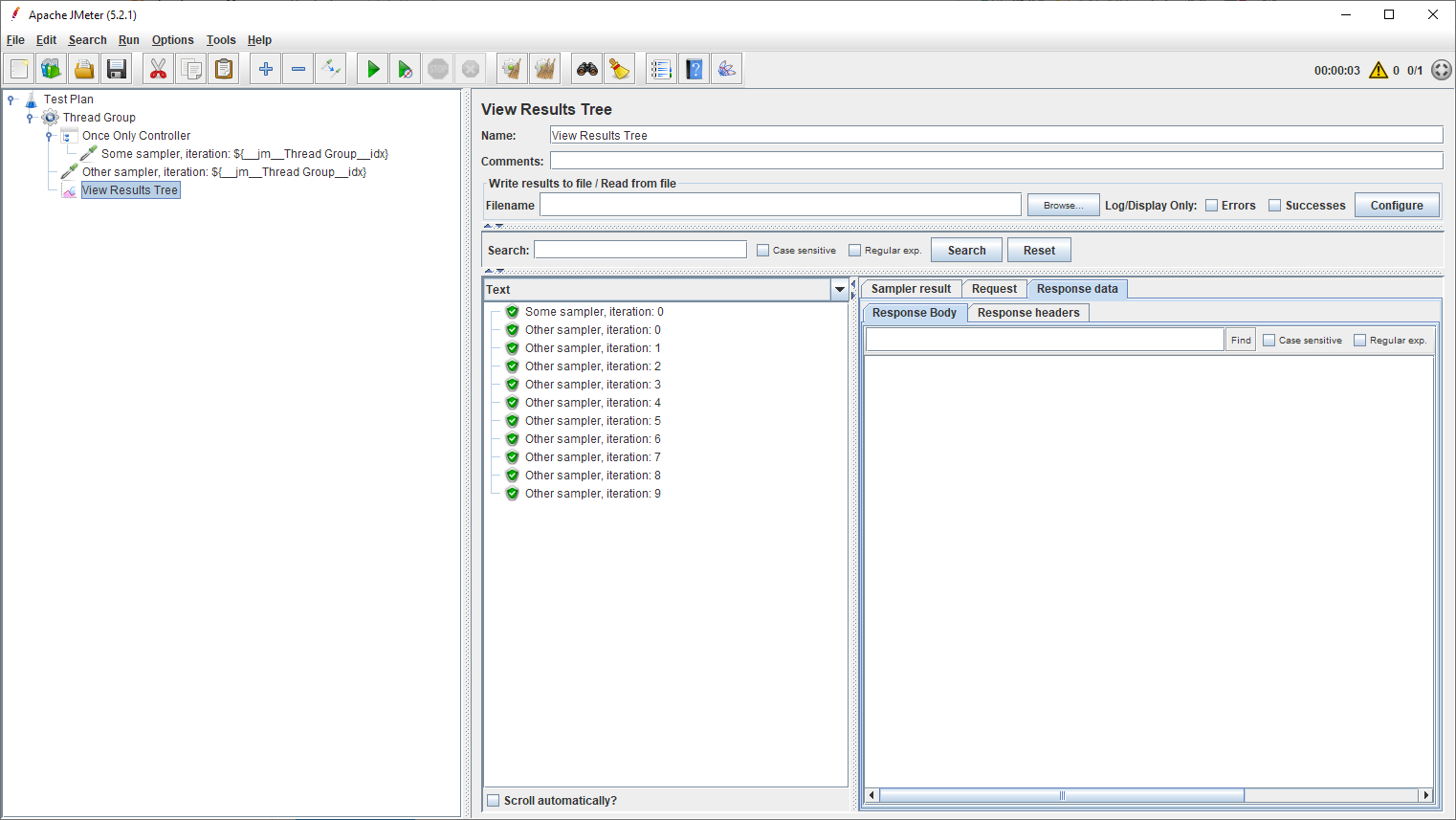1456x820 pixels.
Task: Enable Case sensitive next to the Find button
Action: (1269, 341)
